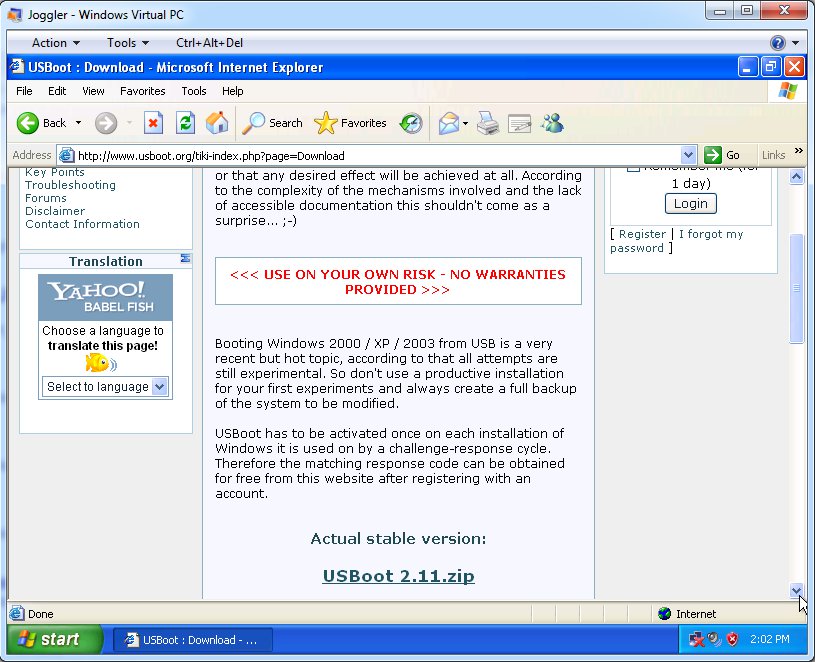Click the Login button
815x662 pixels.
click(x=690, y=203)
